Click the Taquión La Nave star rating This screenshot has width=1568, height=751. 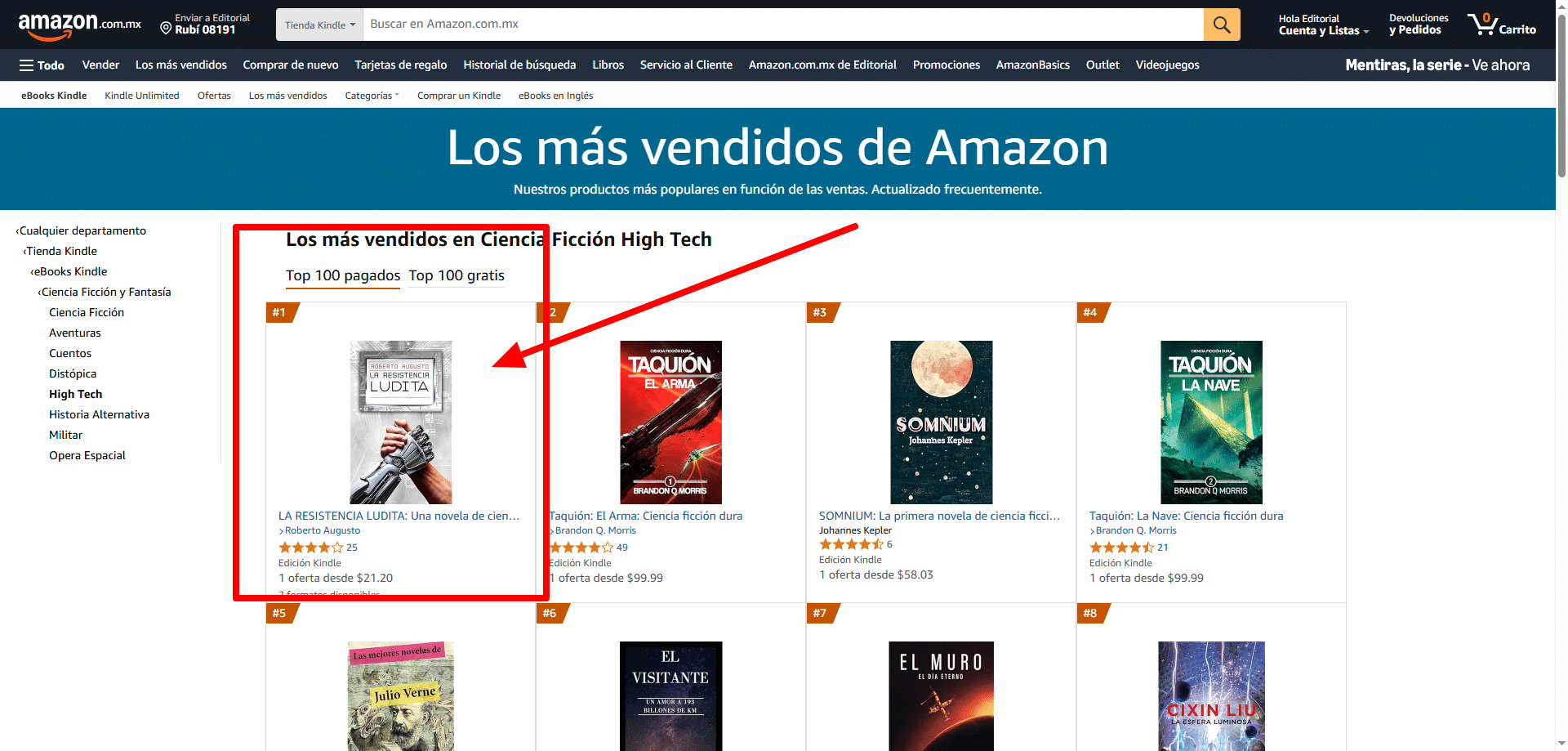click(1121, 548)
